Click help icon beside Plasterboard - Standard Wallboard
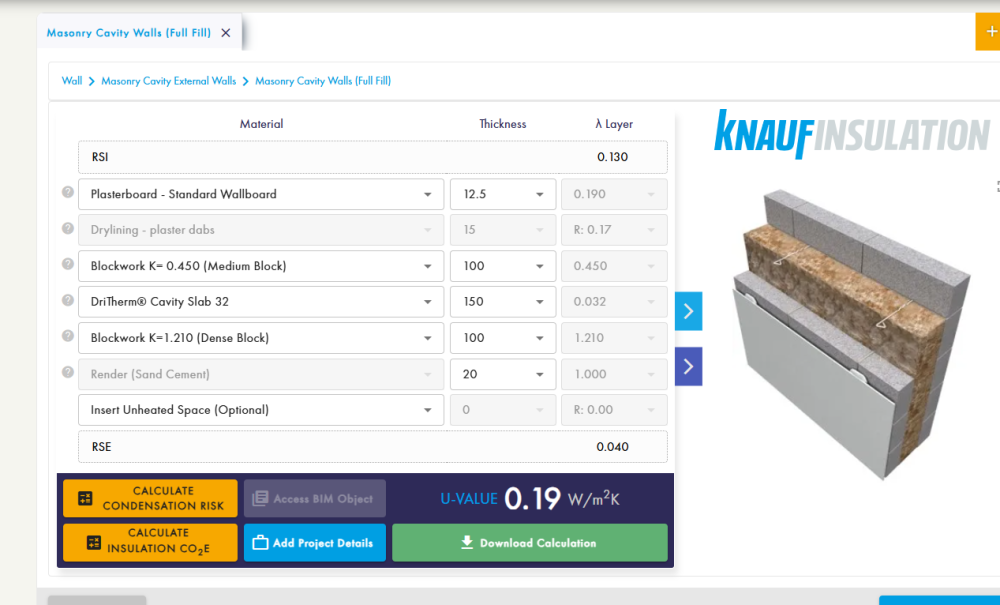Image resolution: width=1000 pixels, height=605 pixels. [68, 192]
